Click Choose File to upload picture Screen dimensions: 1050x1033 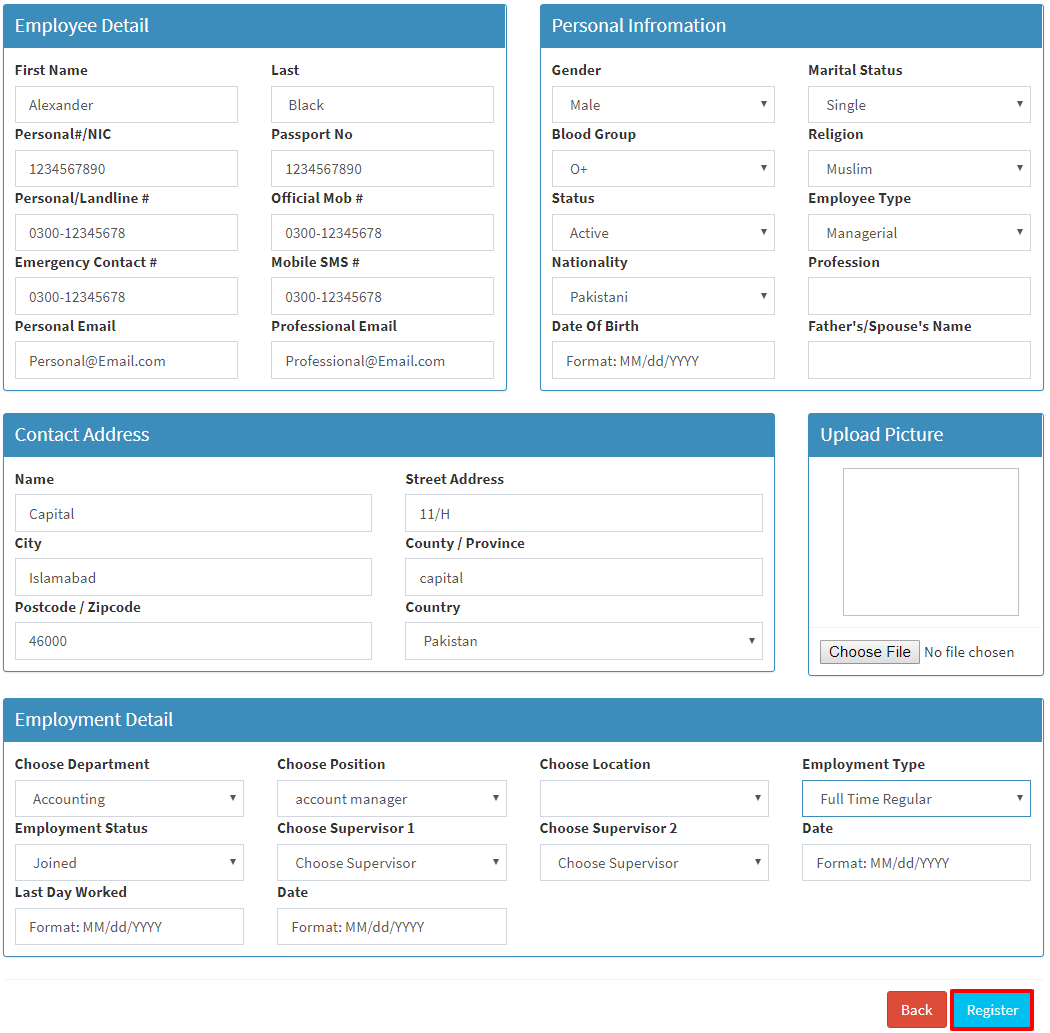(869, 652)
